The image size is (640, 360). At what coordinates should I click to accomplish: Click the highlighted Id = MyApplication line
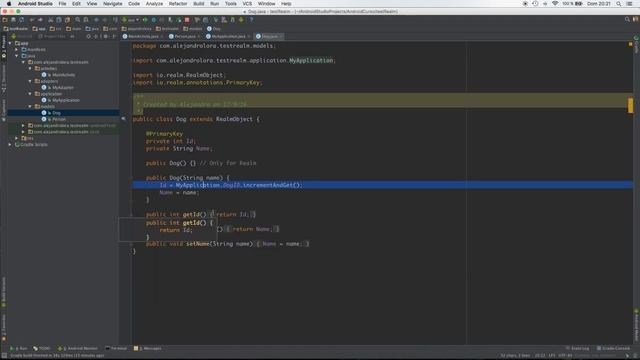[382, 185]
